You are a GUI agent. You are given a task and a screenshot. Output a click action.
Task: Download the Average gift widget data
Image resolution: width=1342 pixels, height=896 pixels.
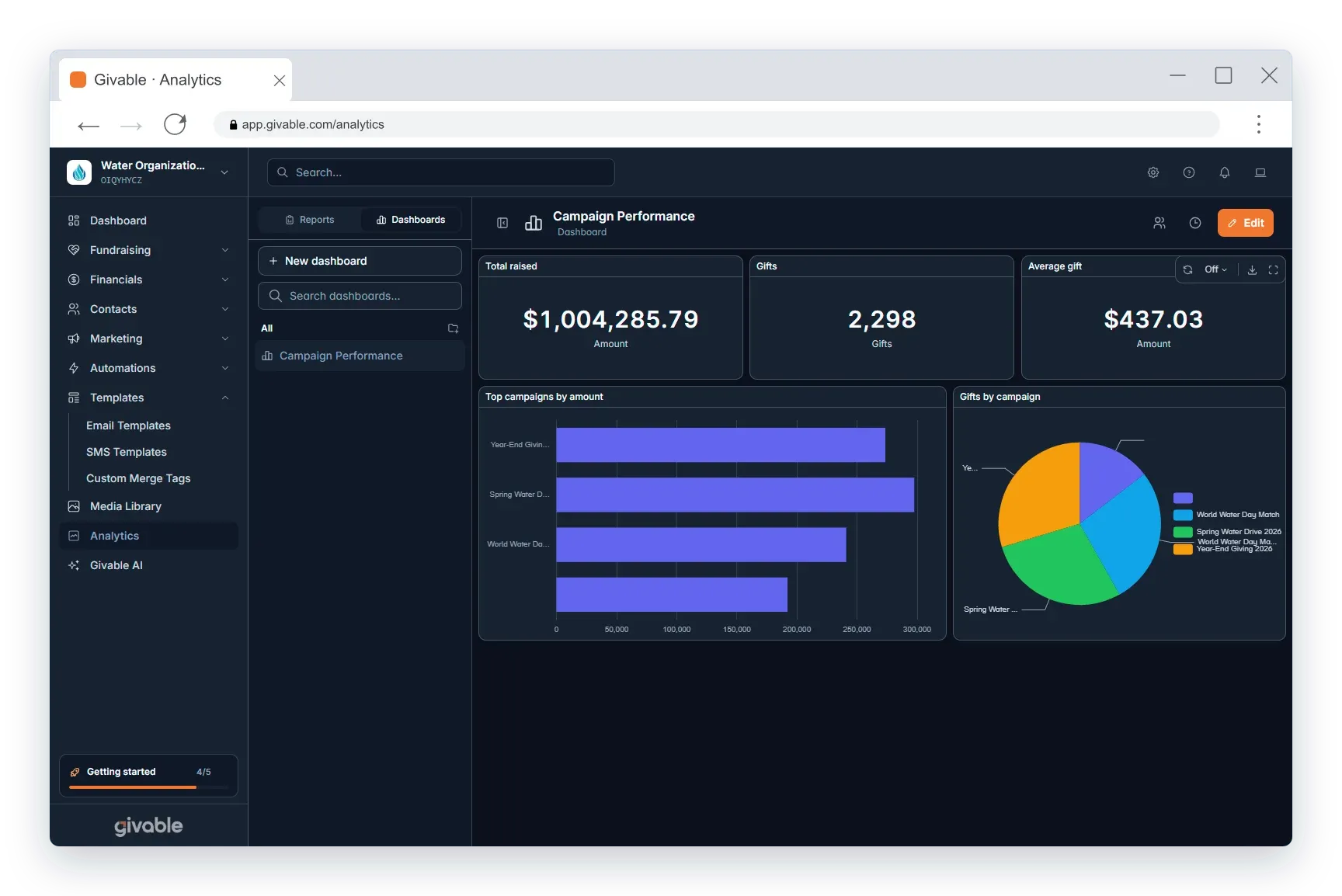click(1252, 269)
